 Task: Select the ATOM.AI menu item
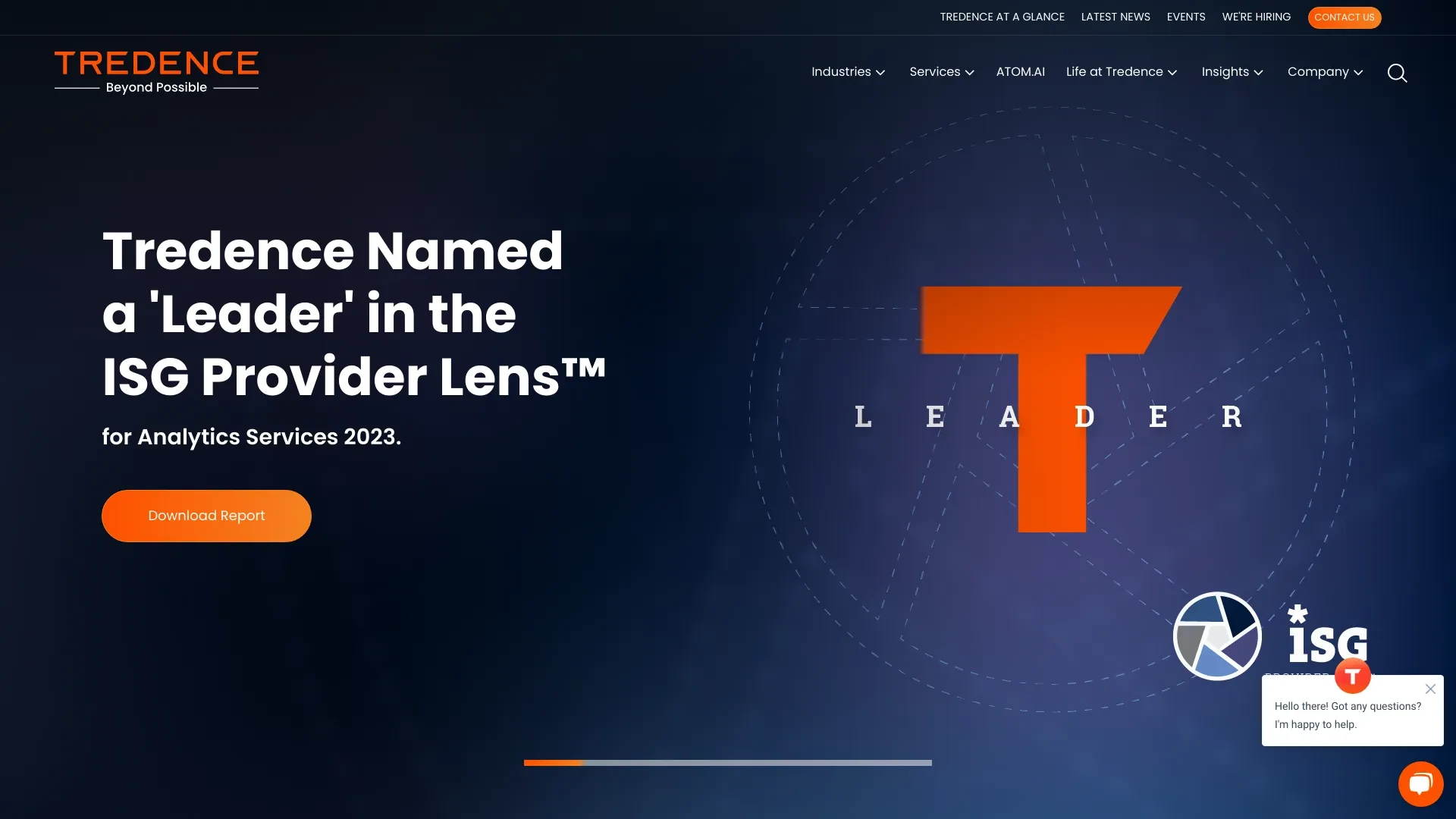tap(1021, 71)
